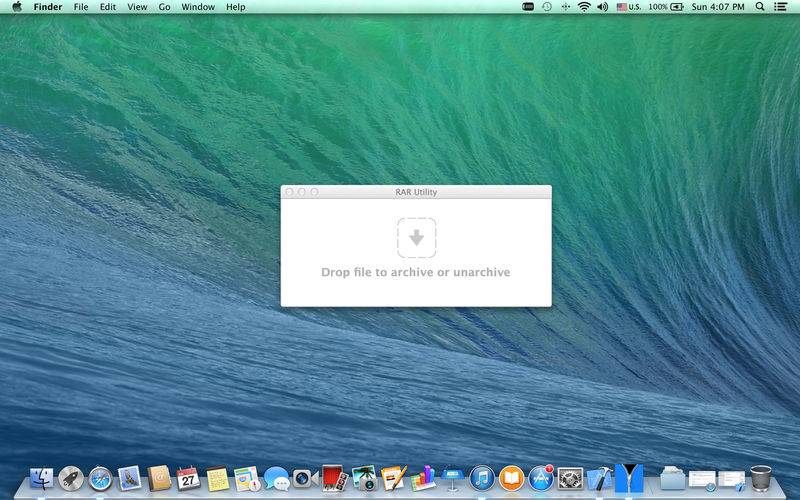Open Photo Booth icon in the Dock

click(x=334, y=478)
